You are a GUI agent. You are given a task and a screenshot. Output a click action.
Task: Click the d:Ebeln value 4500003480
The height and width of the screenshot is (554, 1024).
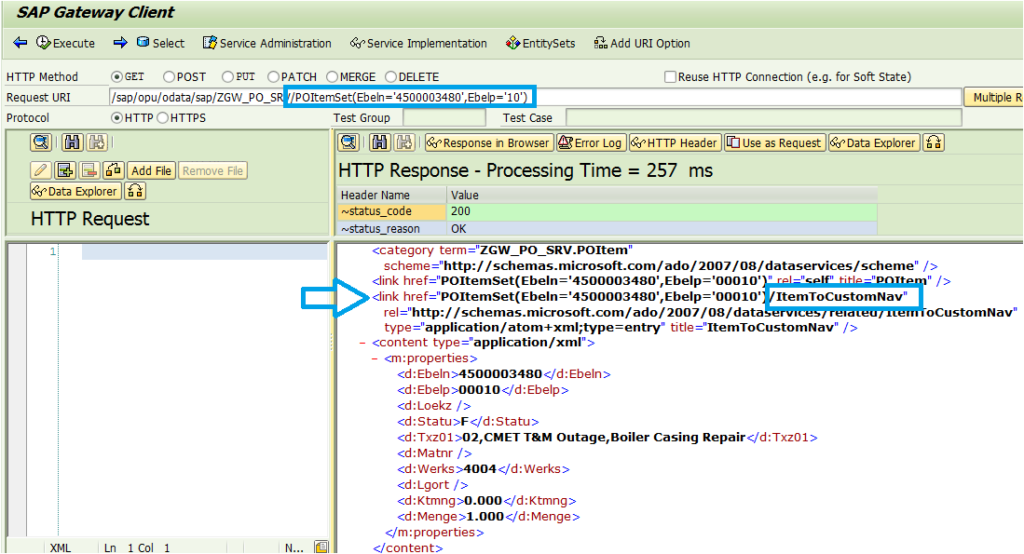(500, 374)
